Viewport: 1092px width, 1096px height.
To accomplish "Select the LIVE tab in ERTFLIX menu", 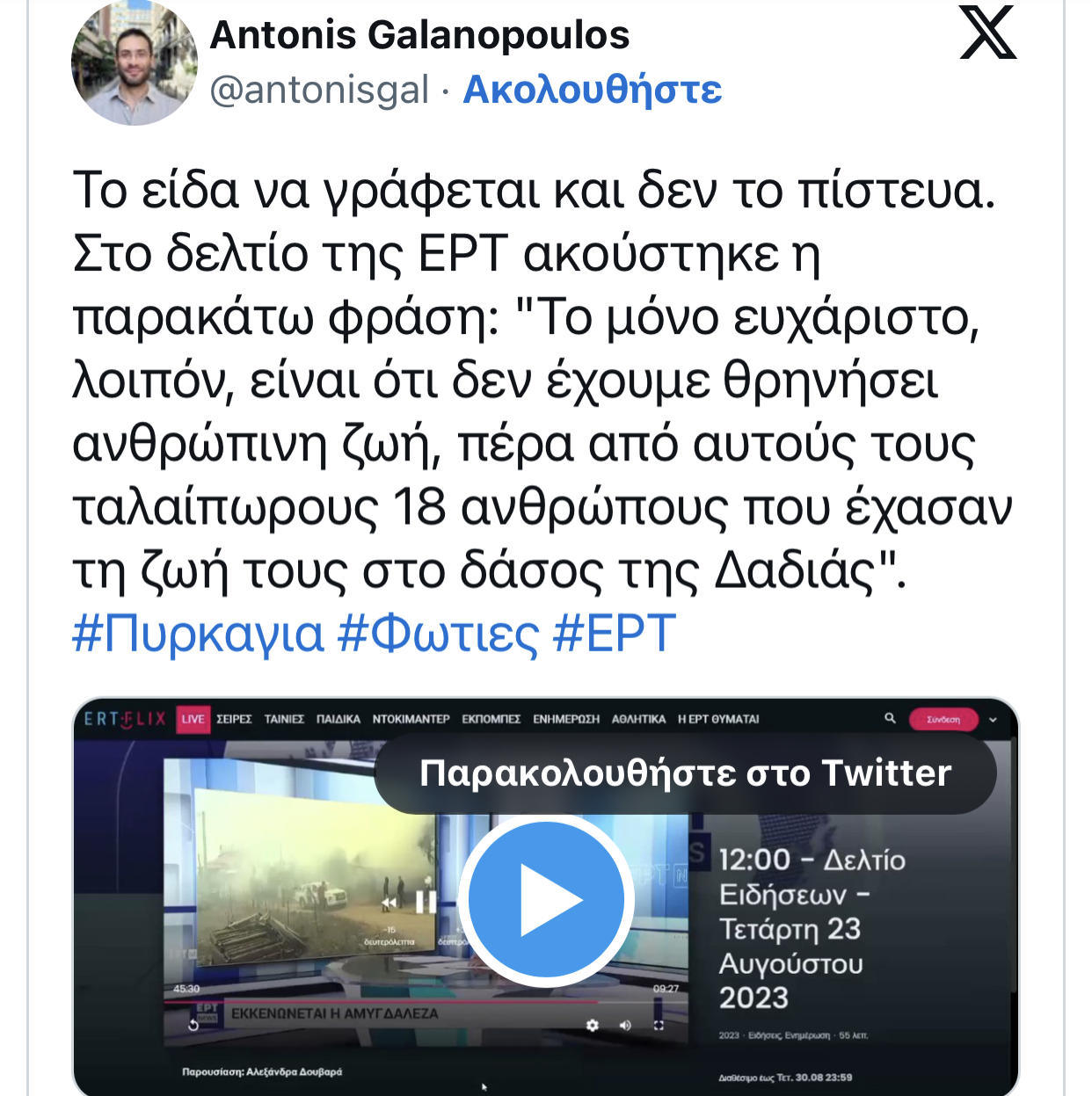I will (193, 719).
